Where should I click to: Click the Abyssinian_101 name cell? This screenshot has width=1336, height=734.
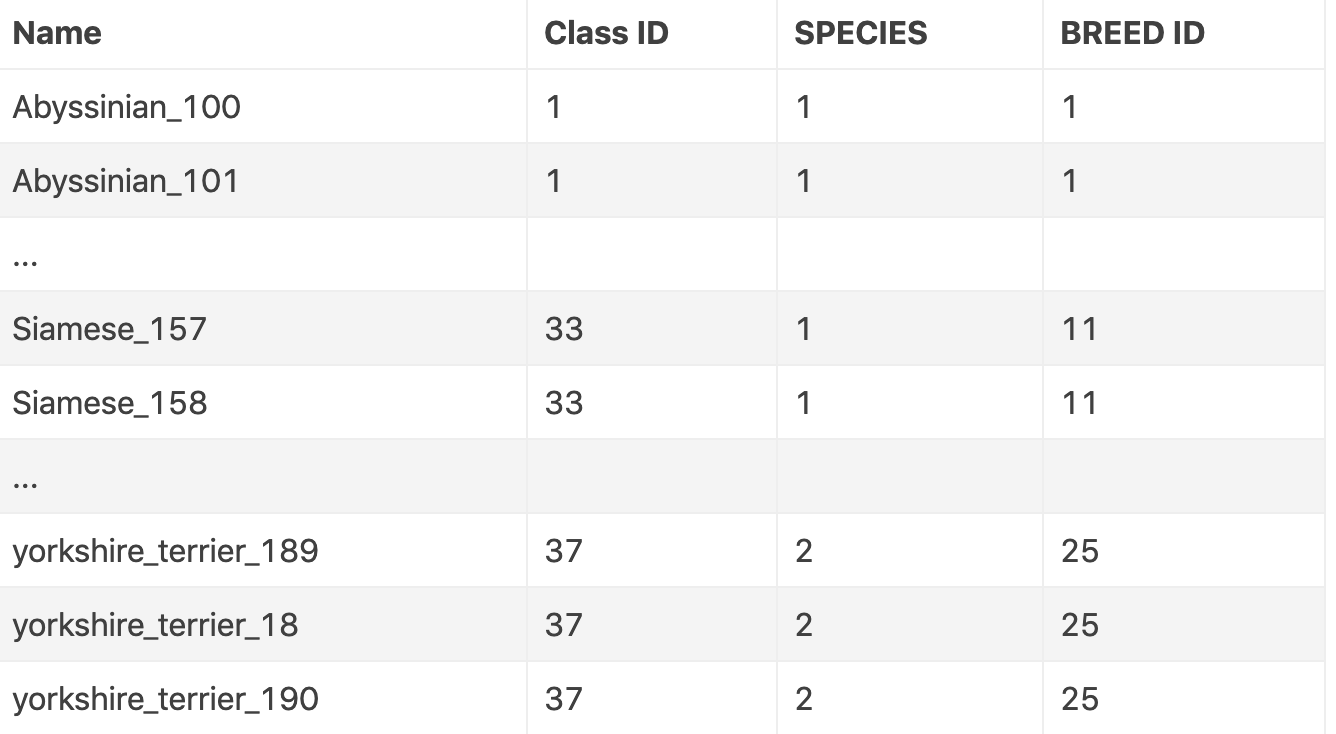point(126,181)
